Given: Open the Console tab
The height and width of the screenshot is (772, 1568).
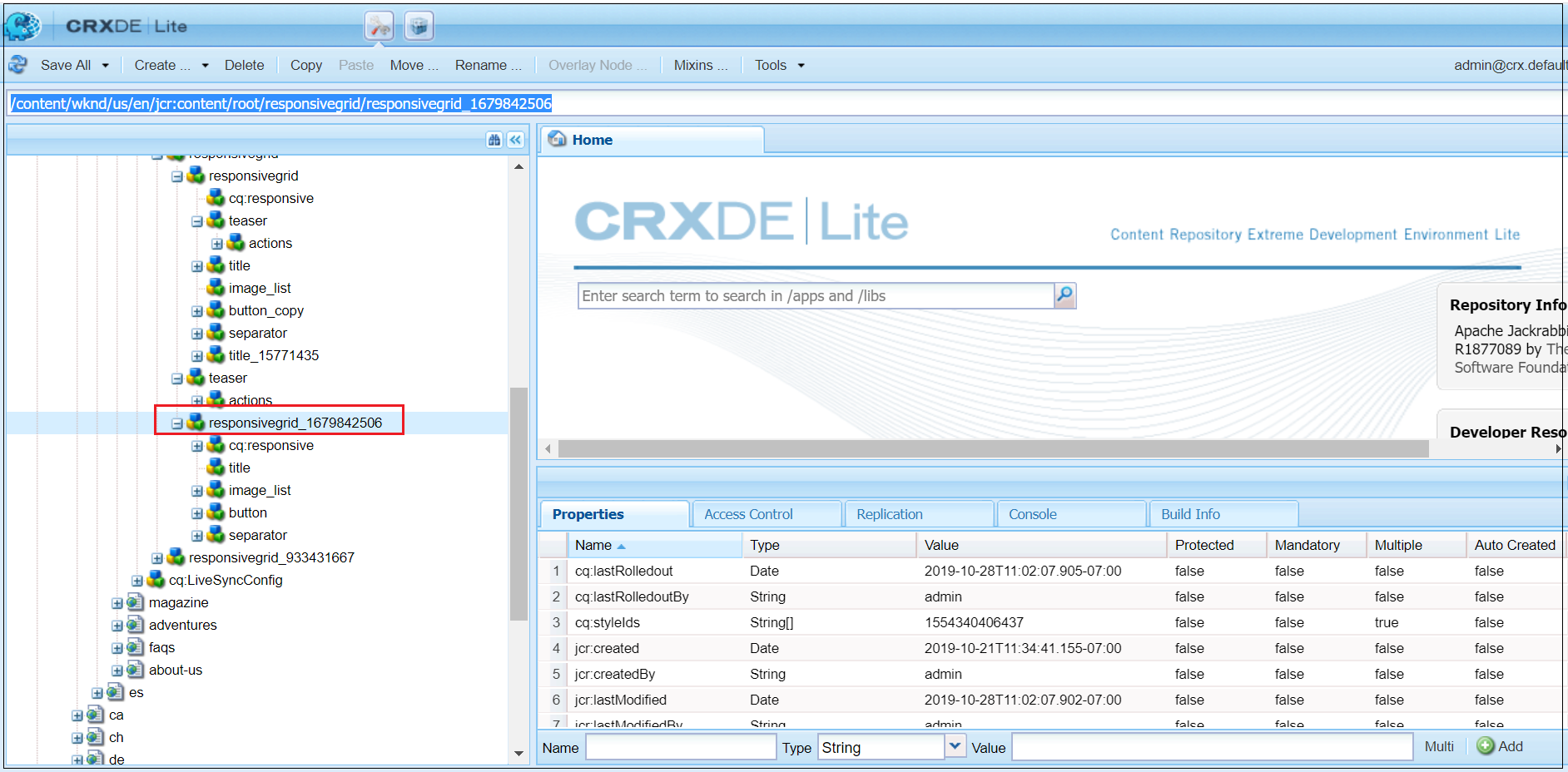Looking at the screenshot, I should pos(1070,514).
